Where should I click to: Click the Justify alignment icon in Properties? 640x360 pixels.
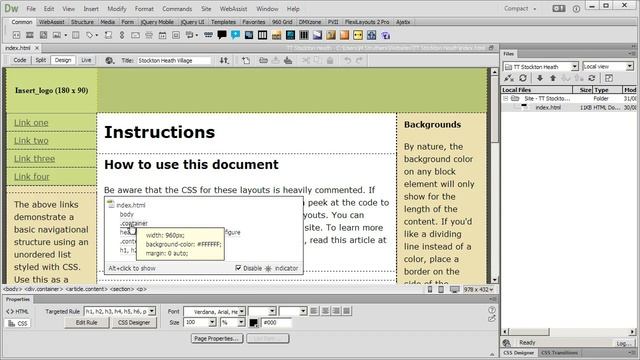(347, 311)
